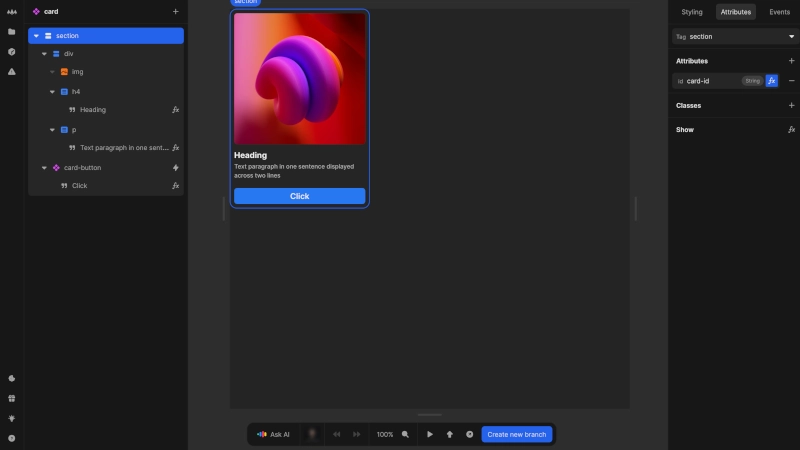Click fx formula icon on Text paragraph row
Screen dimensions: 800x450
(x=176, y=147)
